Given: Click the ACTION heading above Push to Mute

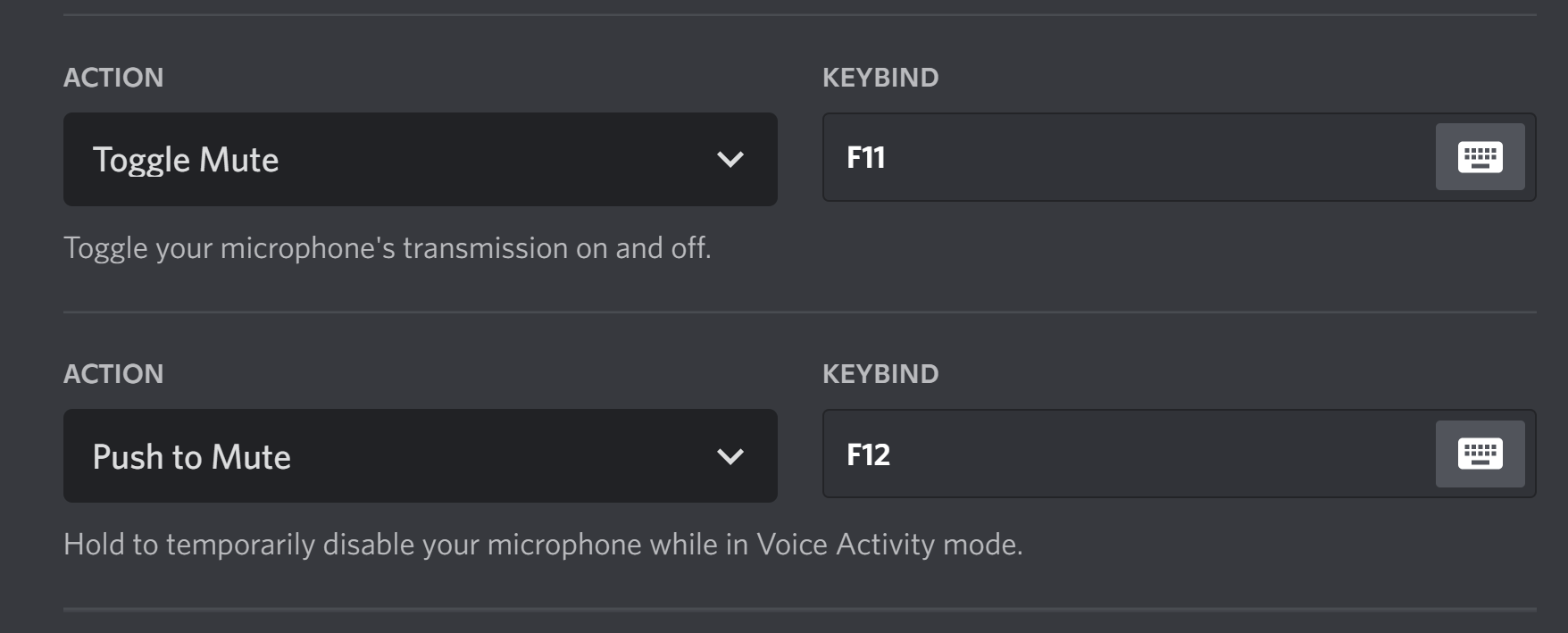Looking at the screenshot, I should pyautogui.click(x=113, y=374).
